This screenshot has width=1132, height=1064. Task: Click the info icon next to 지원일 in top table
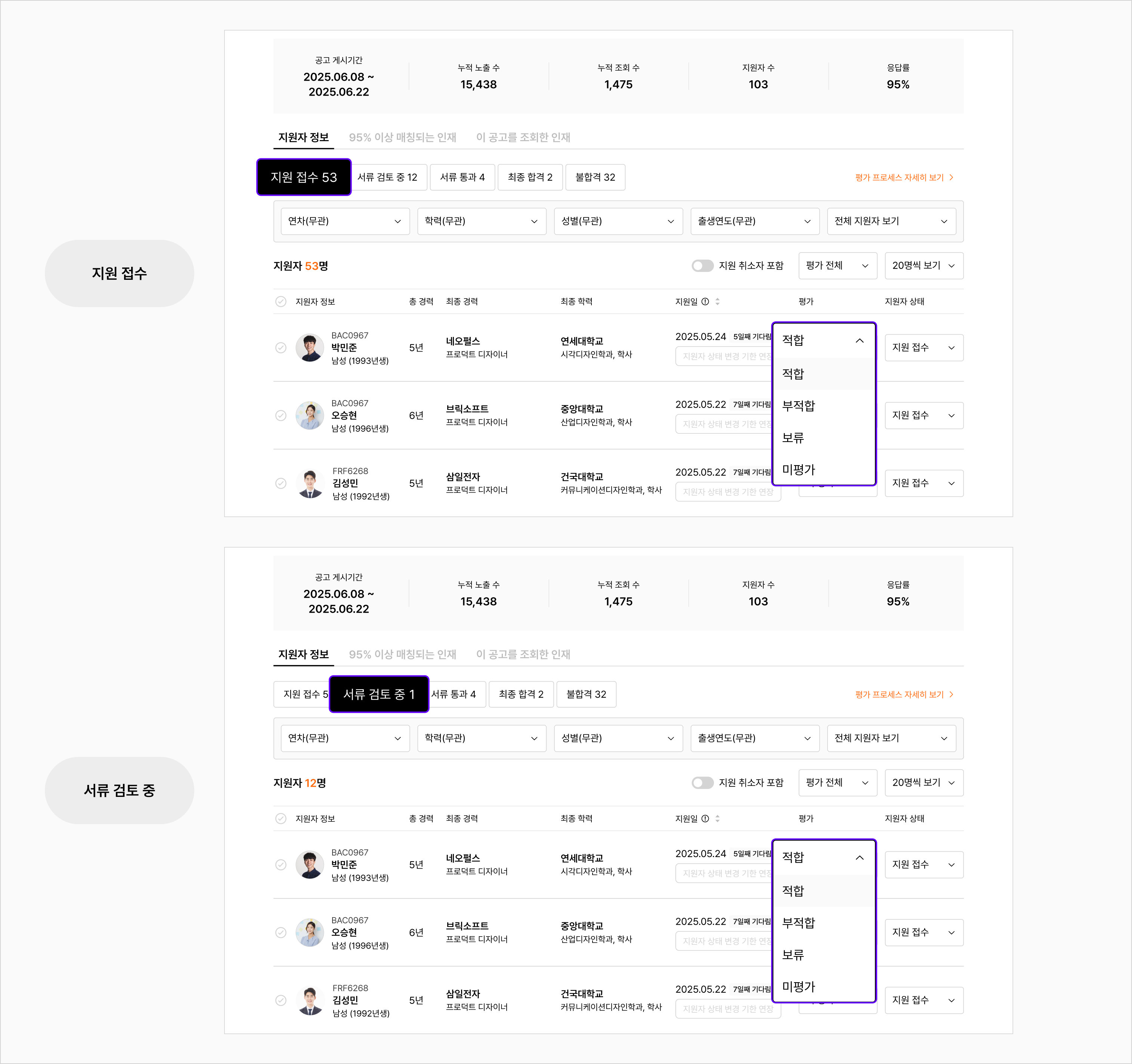(705, 302)
